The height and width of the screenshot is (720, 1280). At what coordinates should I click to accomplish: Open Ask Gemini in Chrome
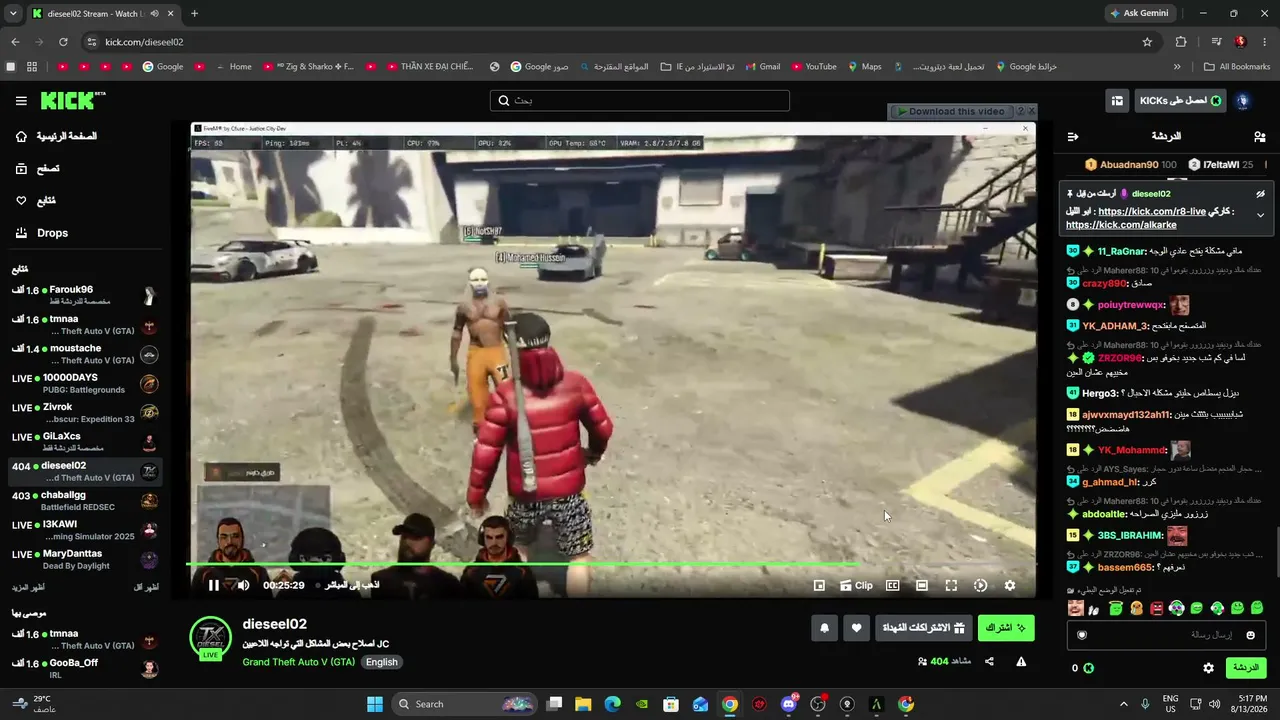coord(1138,13)
